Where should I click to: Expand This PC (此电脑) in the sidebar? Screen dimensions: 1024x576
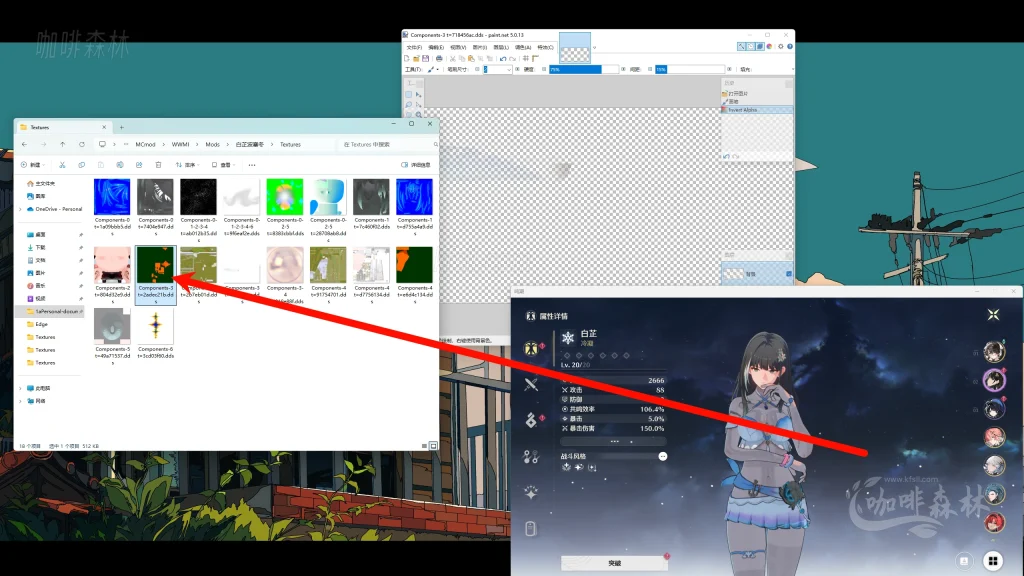[20, 388]
